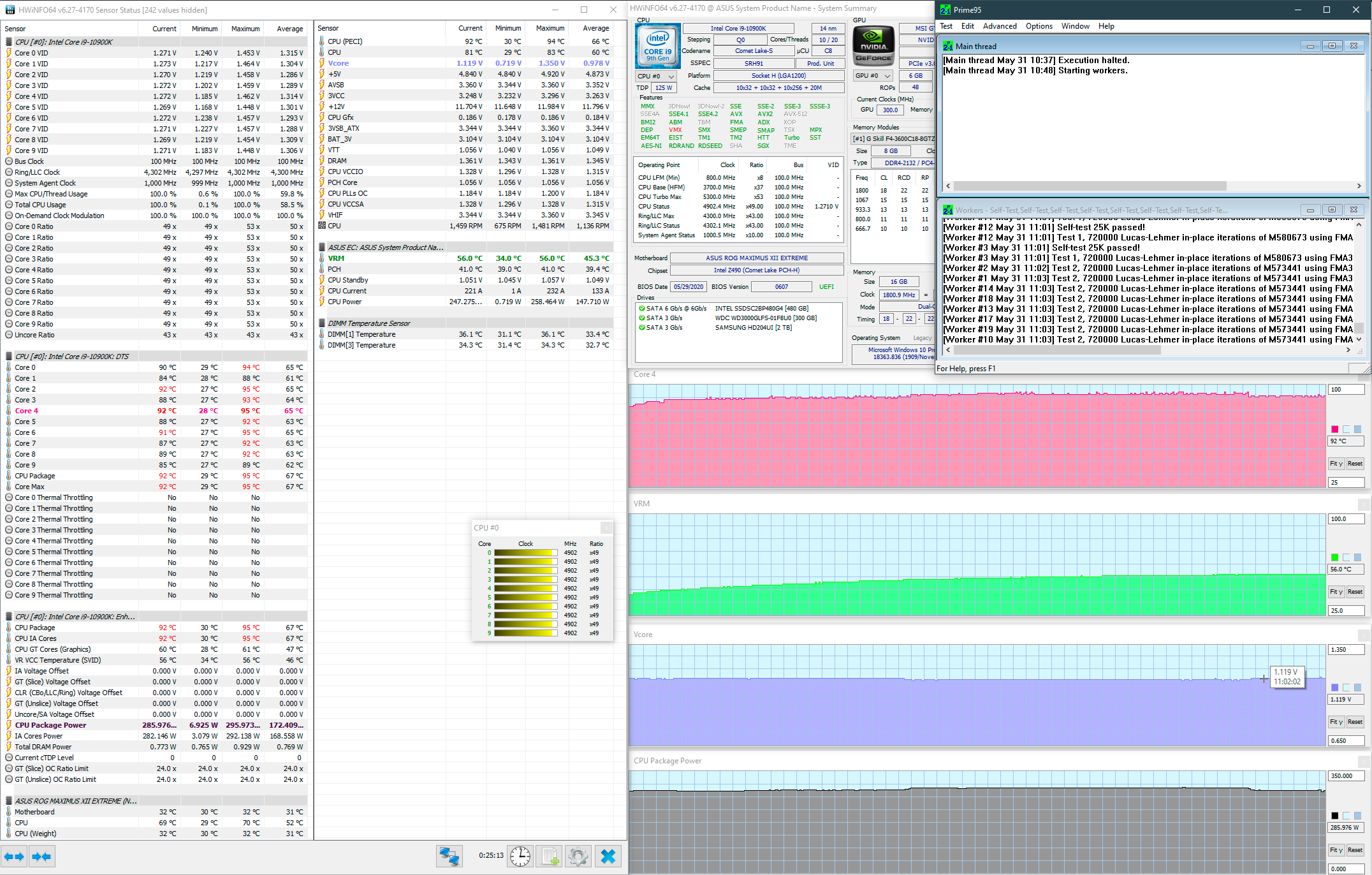Image resolution: width=1372 pixels, height=875 pixels.
Task: Start logging with the sheet-plus icon
Action: (549, 856)
